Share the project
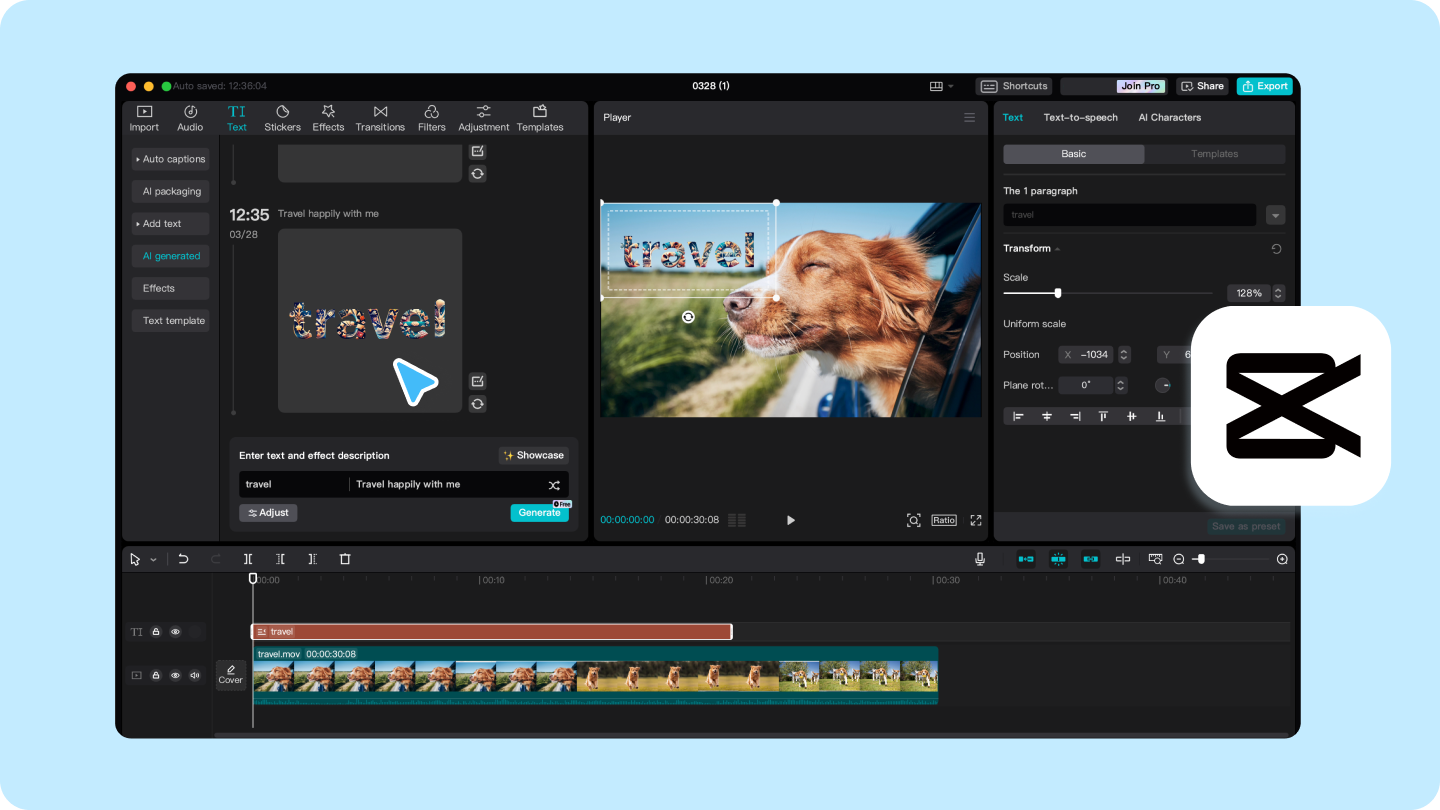 tap(1202, 86)
